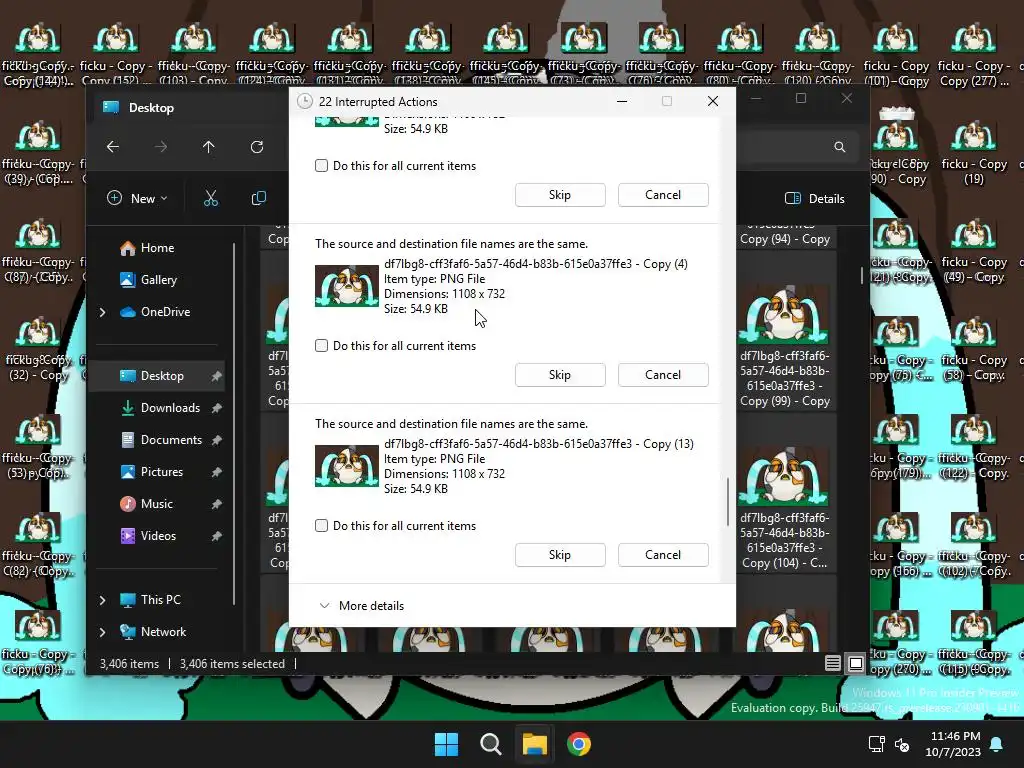Image resolution: width=1024 pixels, height=768 pixels.
Task: Unpin Desktop using its pin icon
Action: tap(216, 376)
